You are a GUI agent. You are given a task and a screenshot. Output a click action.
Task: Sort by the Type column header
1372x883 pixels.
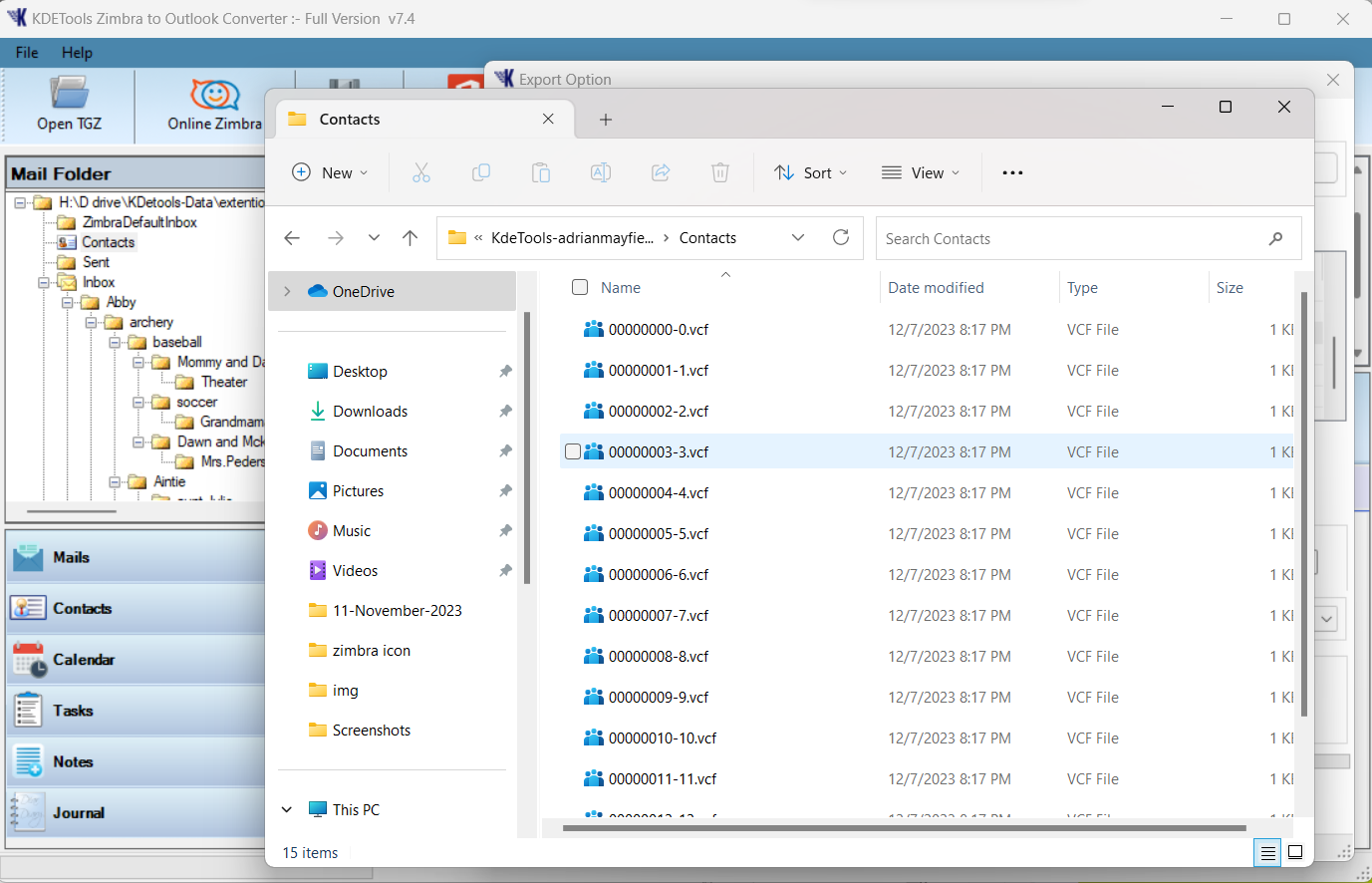click(x=1082, y=287)
